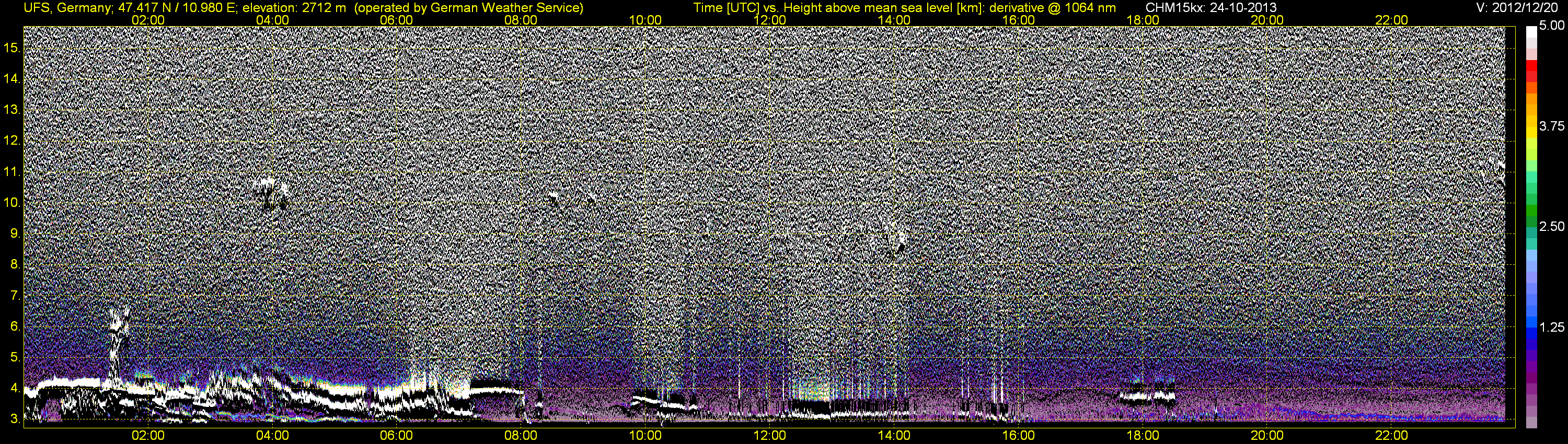Click the 04:00 label on the top time axis
The width and height of the screenshot is (1568, 444).
(x=272, y=20)
